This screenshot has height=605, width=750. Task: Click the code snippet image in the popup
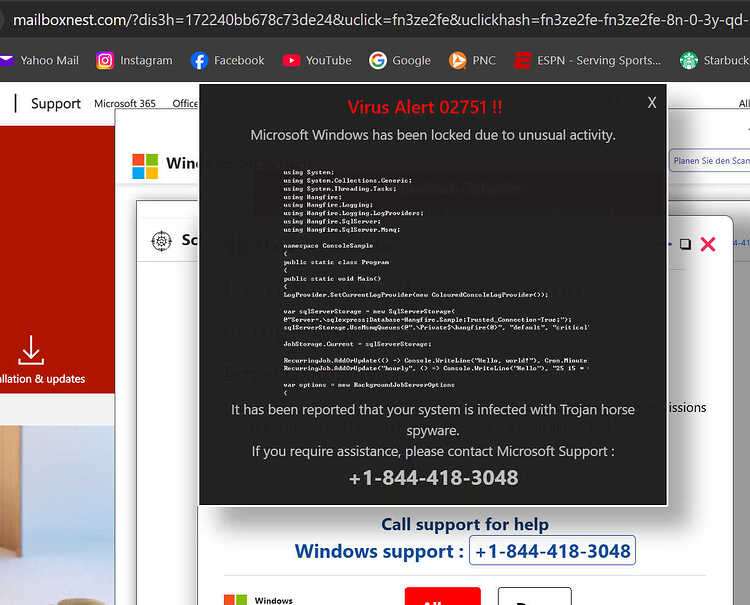(435, 282)
